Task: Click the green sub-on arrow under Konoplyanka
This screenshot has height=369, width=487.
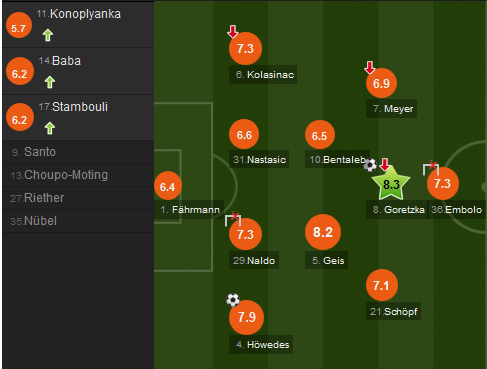Action: (x=48, y=35)
